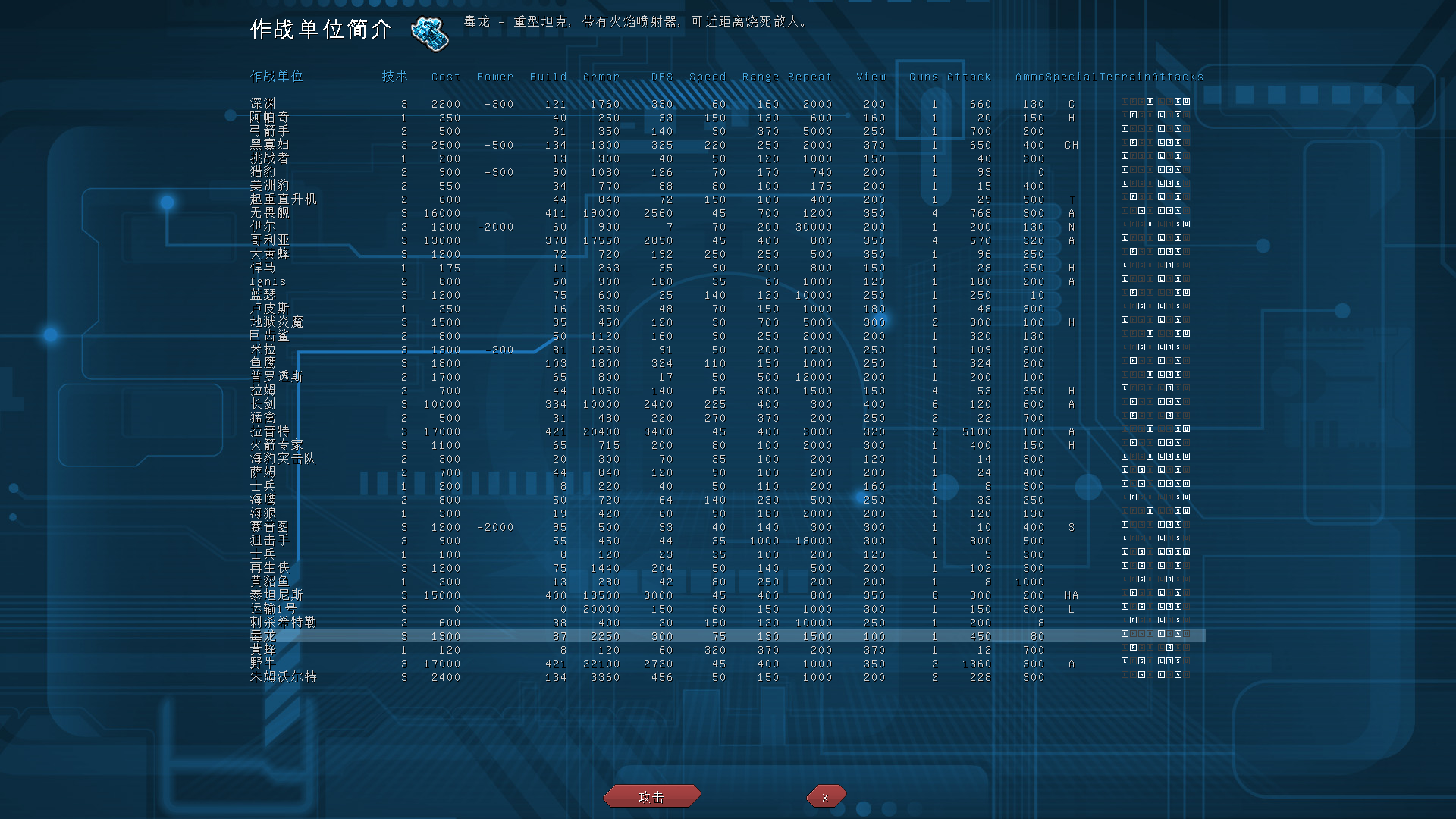1456x819 pixels.
Task: Click the Build column header
Action: [548, 77]
